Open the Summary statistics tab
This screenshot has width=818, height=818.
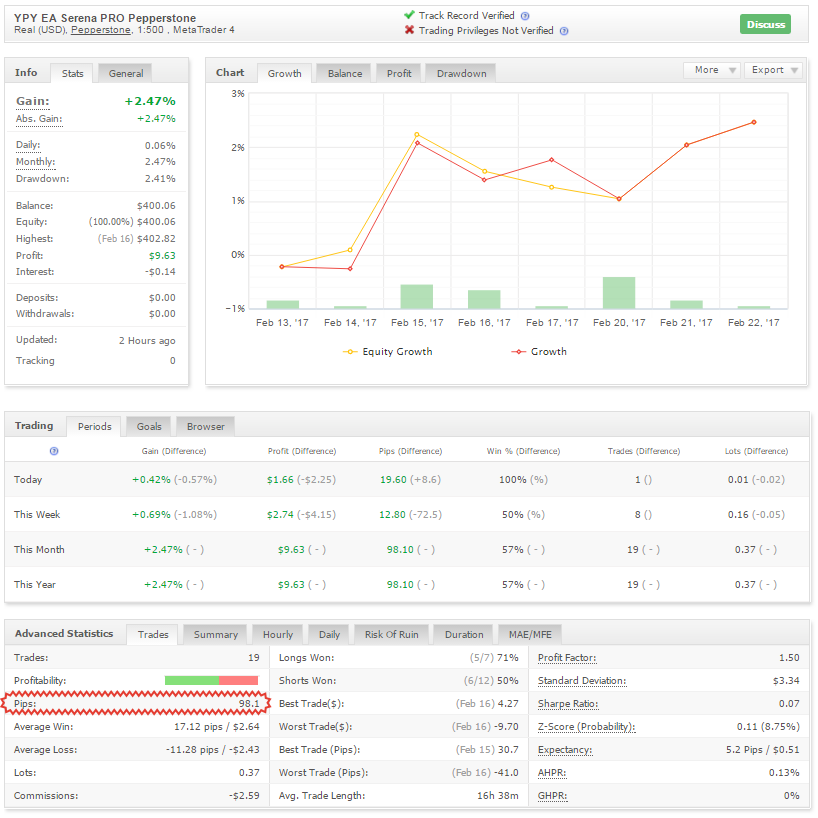[215, 634]
